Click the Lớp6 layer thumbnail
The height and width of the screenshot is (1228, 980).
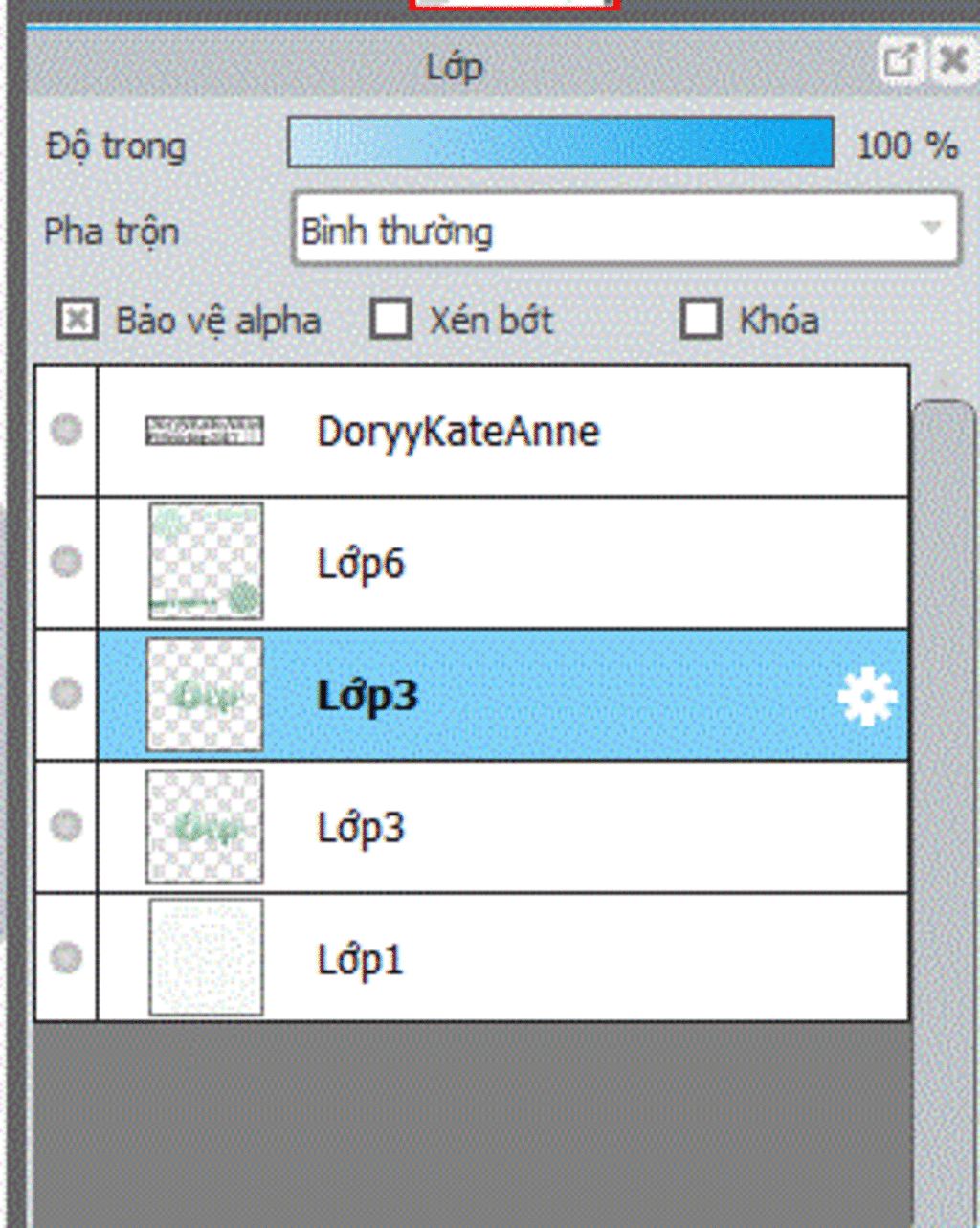tap(206, 562)
